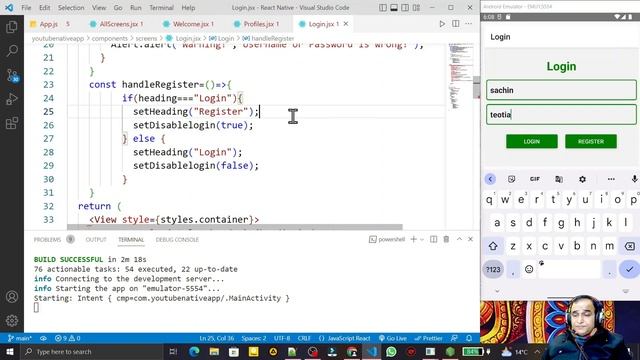Show the Problems panel tab
The image size is (640, 360).
click(x=47, y=240)
